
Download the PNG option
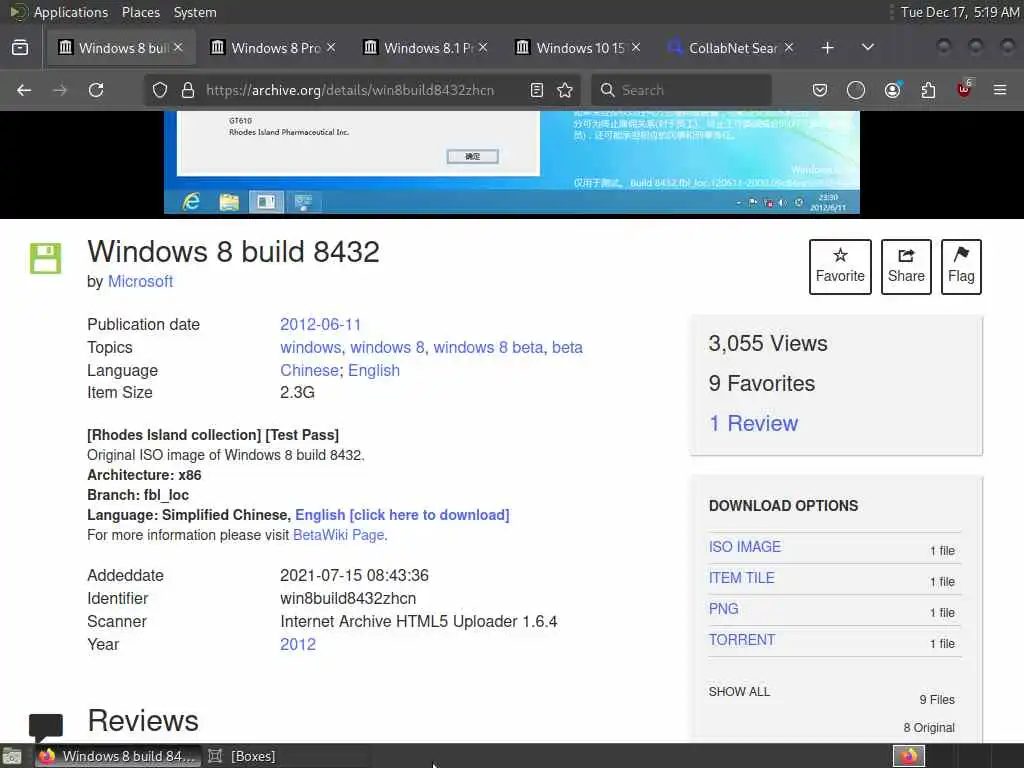pyautogui.click(x=724, y=609)
